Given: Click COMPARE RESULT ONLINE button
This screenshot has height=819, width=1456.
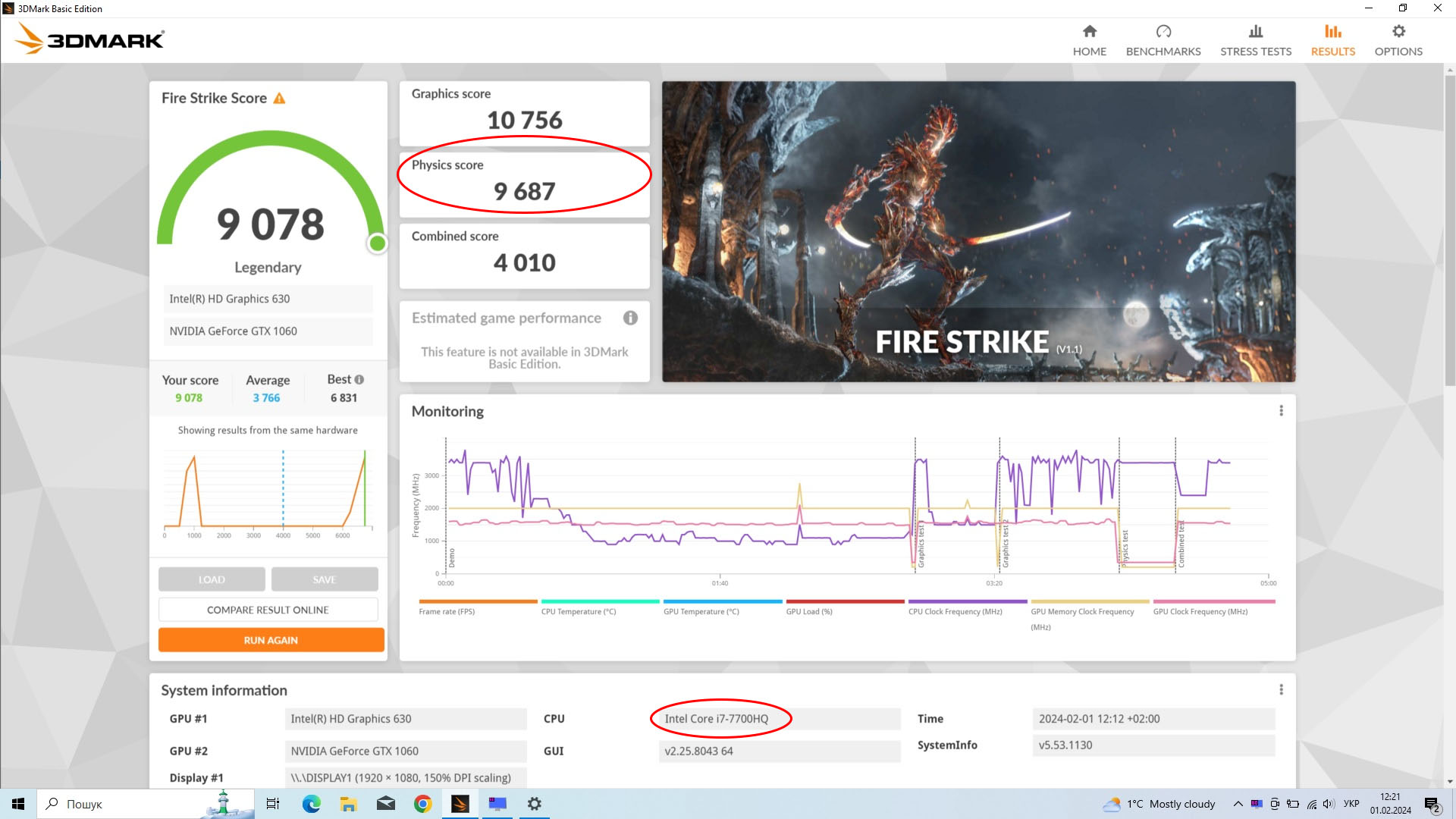Looking at the screenshot, I should tap(268, 610).
